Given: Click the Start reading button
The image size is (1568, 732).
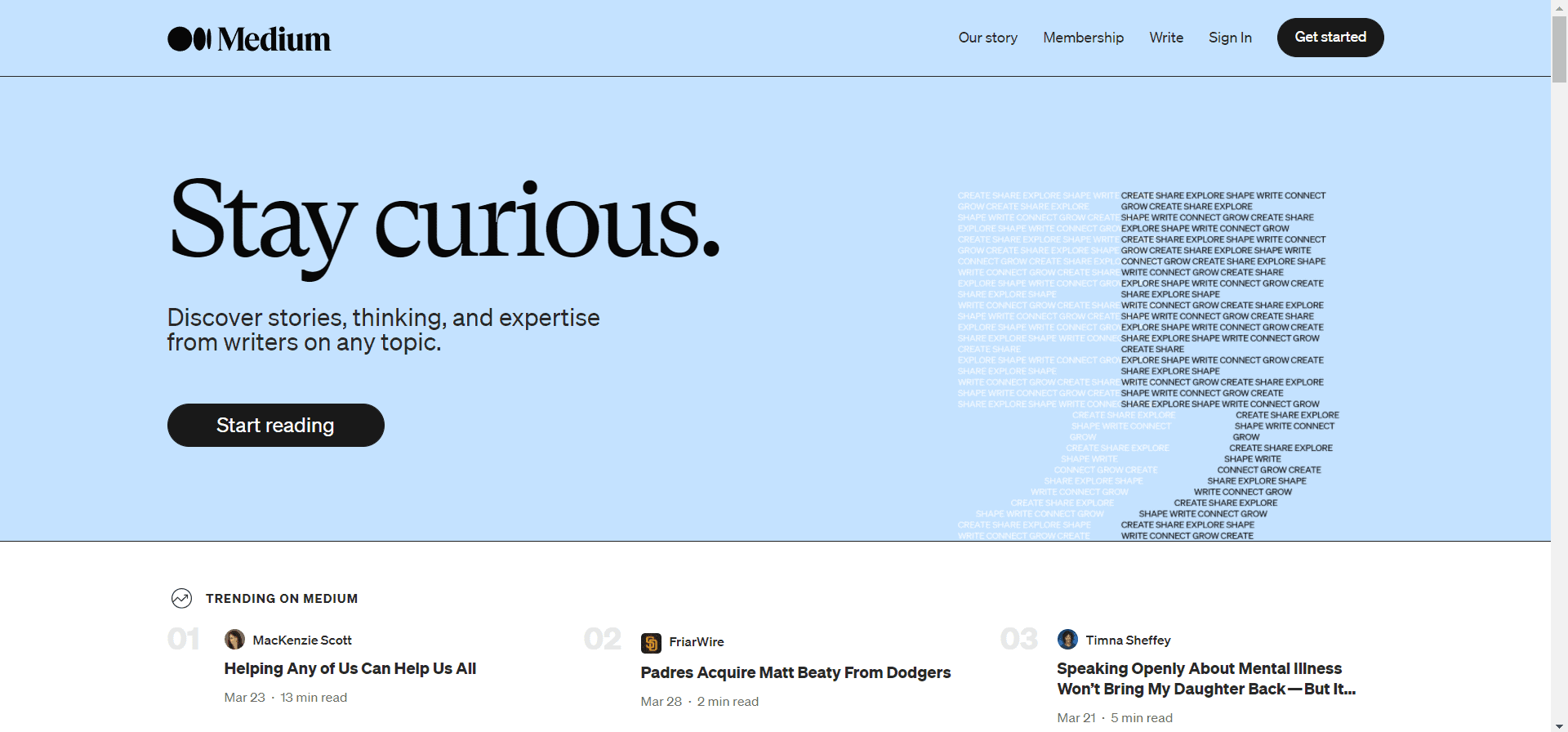Looking at the screenshot, I should (276, 425).
